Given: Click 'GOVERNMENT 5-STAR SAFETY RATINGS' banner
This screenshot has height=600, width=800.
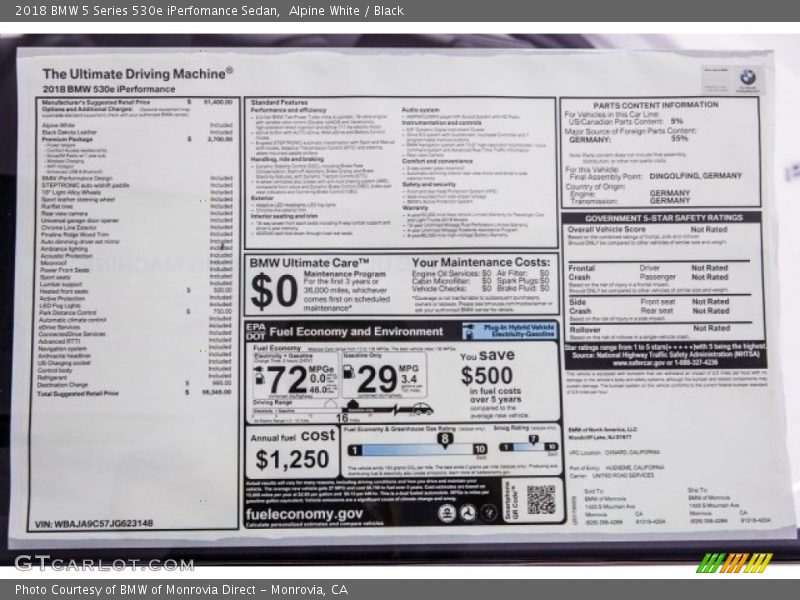Looking at the screenshot, I should coord(664,218).
